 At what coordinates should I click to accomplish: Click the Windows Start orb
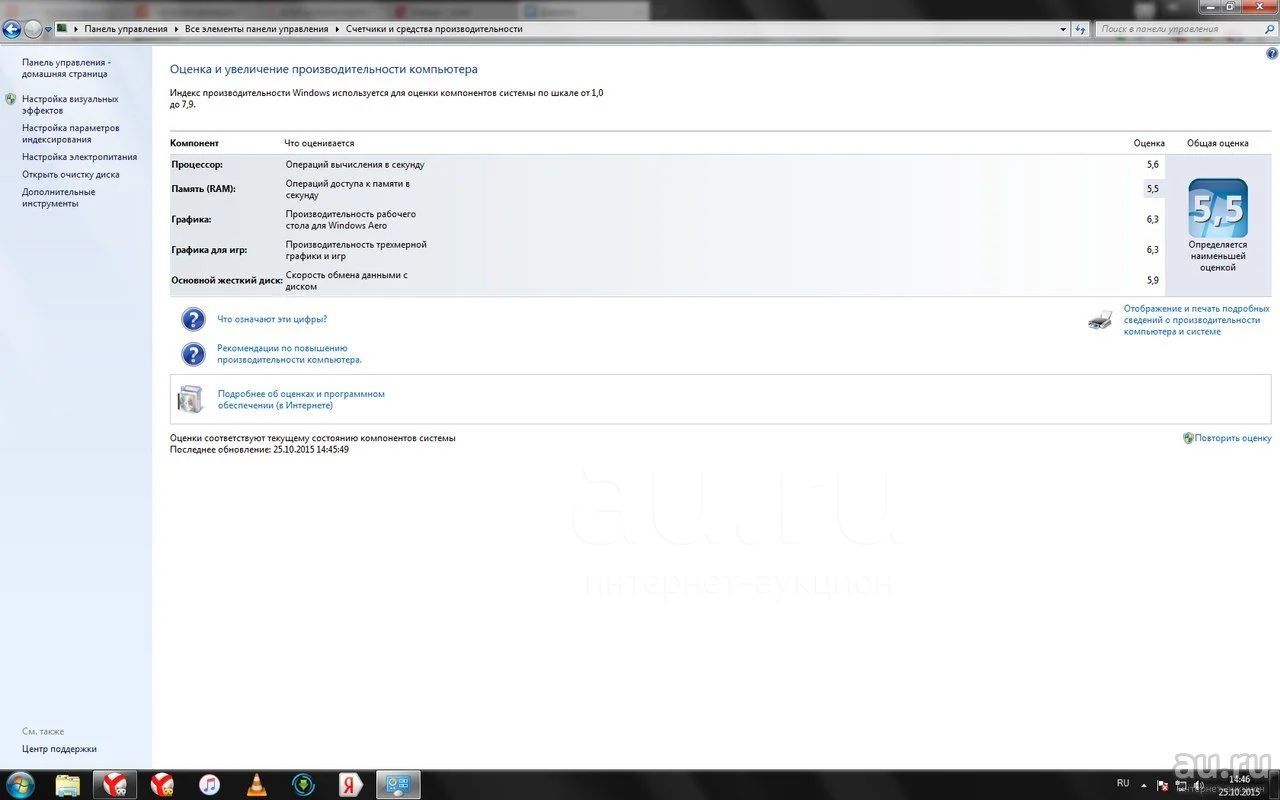click(x=20, y=784)
